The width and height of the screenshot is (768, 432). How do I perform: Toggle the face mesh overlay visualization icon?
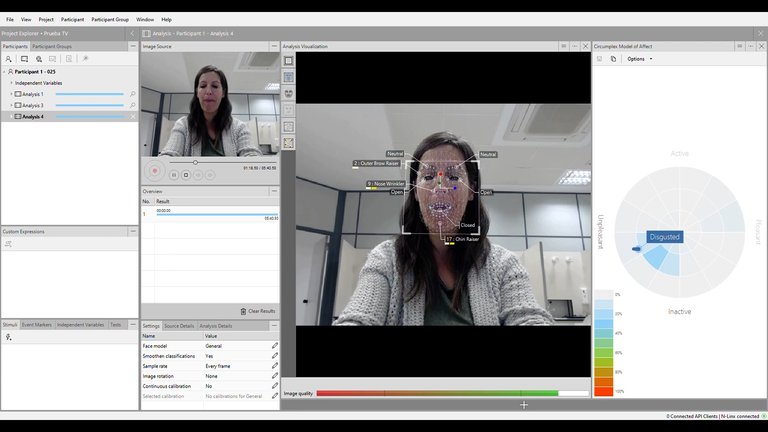click(x=289, y=93)
